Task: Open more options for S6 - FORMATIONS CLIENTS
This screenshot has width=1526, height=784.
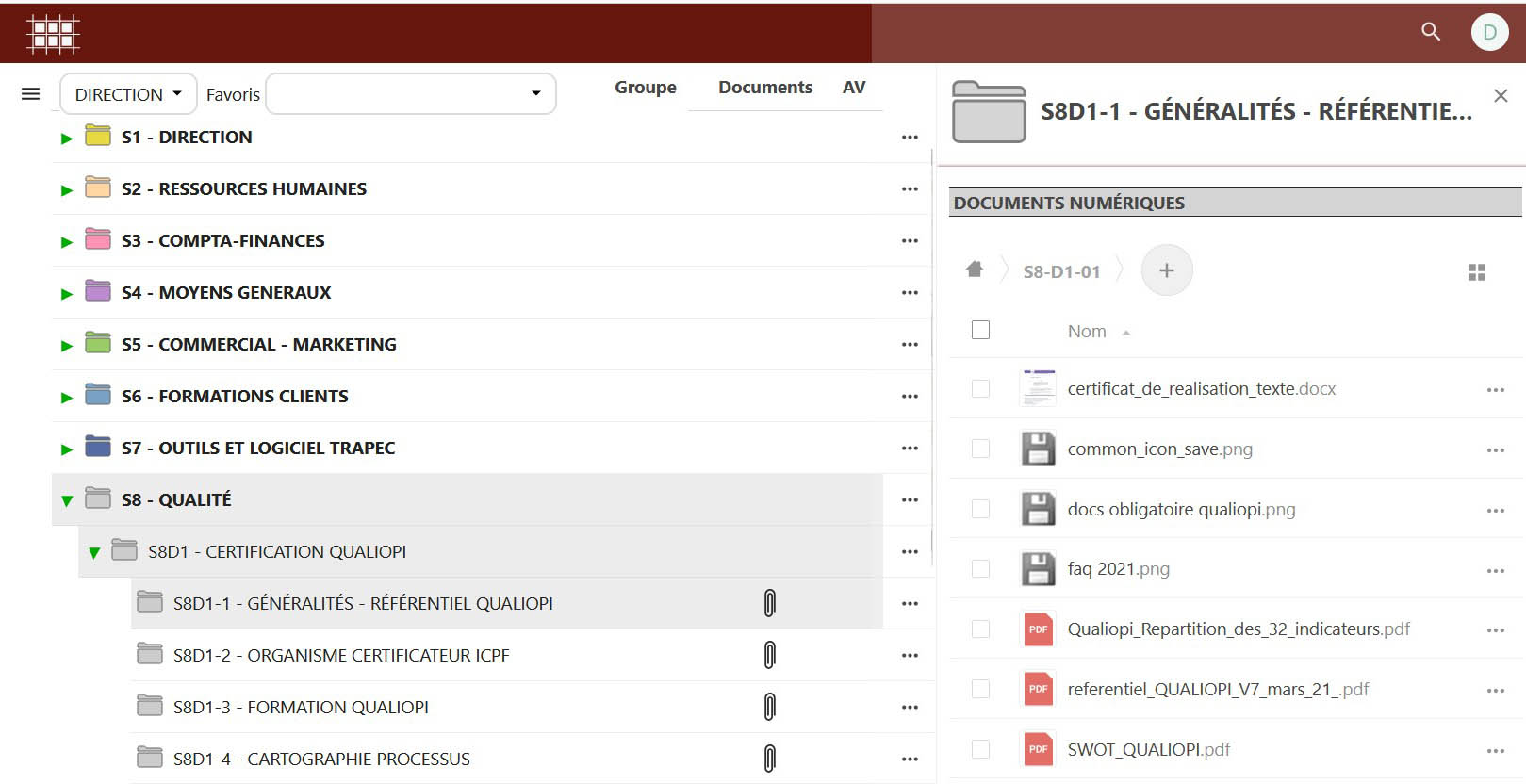Action: click(x=910, y=397)
